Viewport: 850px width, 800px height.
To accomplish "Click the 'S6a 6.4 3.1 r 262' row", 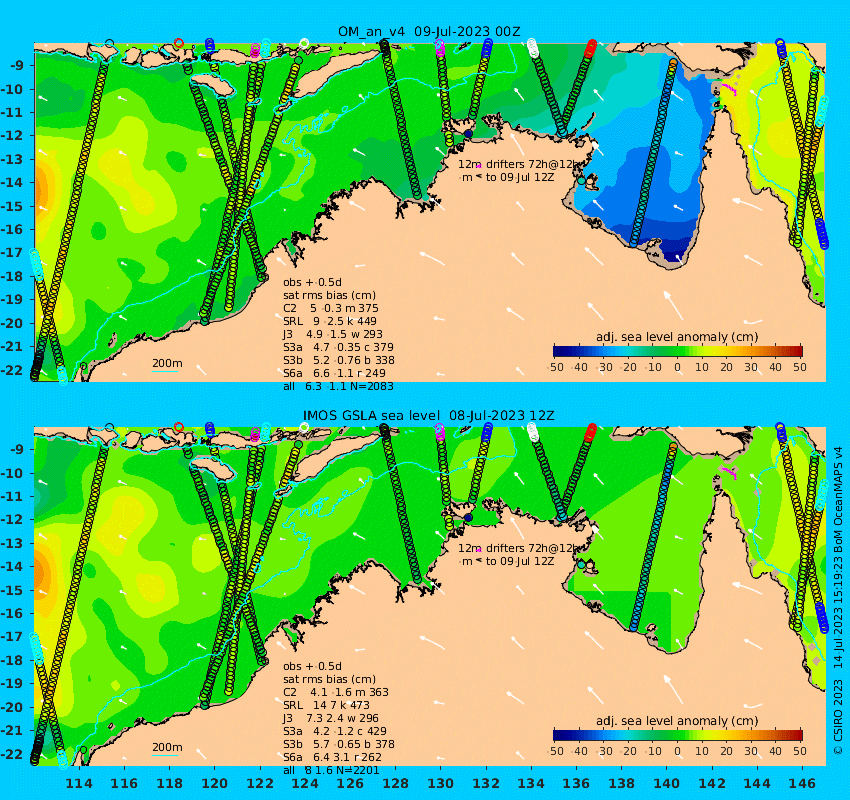I will 333,757.
